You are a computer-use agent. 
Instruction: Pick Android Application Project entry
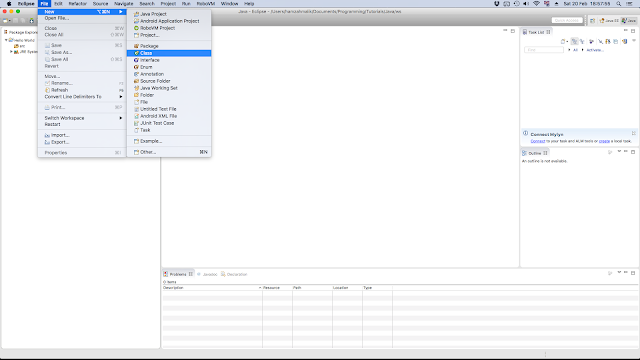tap(169, 21)
